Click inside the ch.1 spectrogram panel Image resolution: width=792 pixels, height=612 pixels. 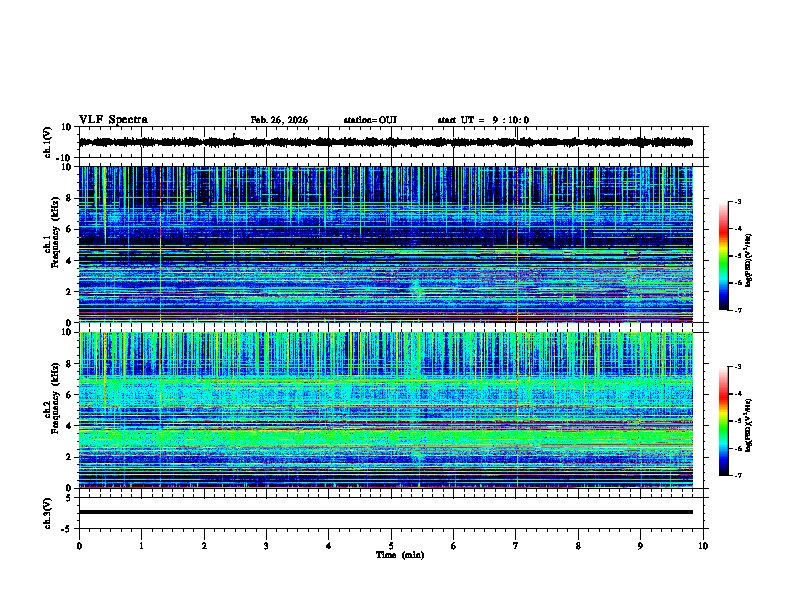385,244
